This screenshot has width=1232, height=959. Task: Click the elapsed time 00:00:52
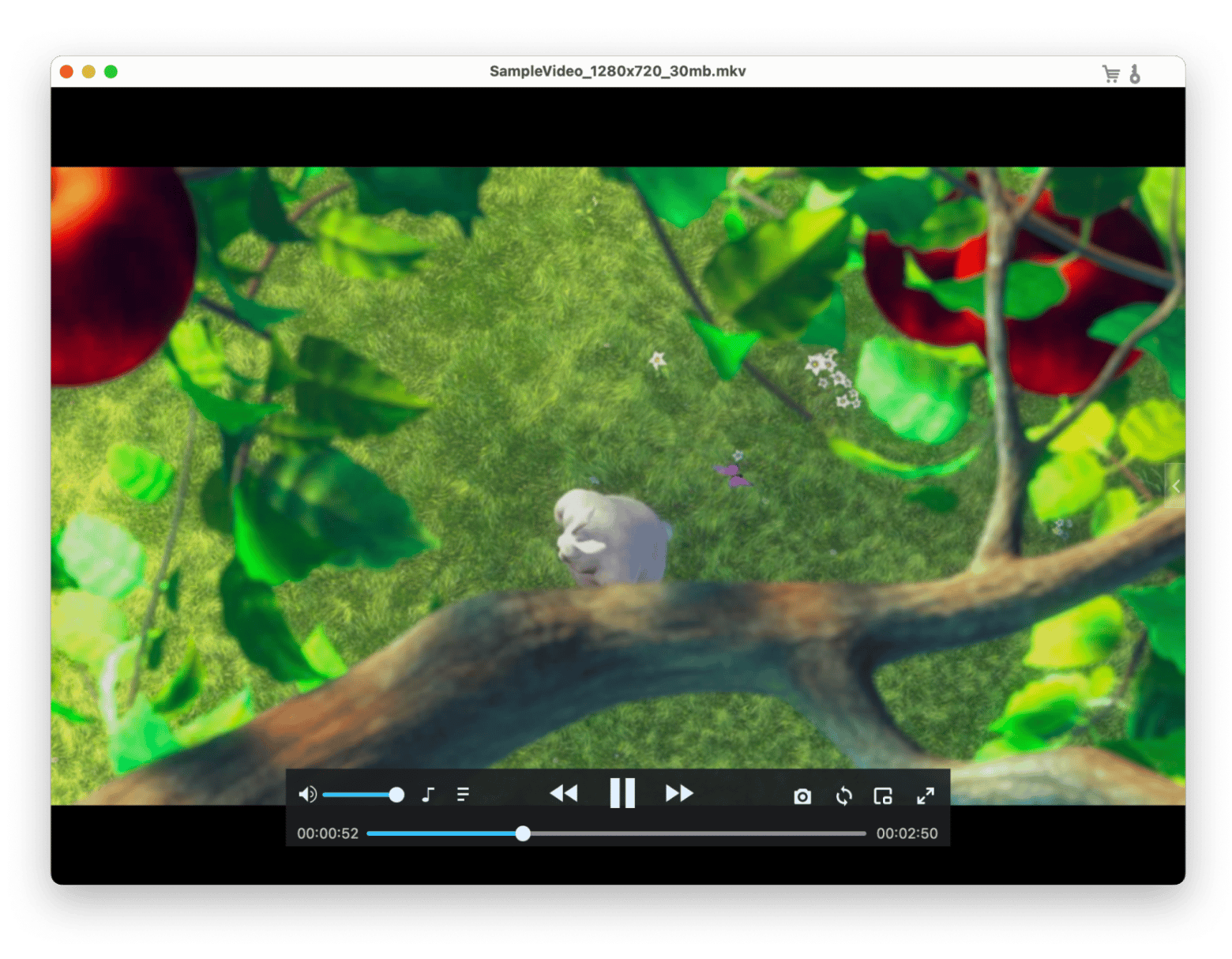pyautogui.click(x=328, y=833)
